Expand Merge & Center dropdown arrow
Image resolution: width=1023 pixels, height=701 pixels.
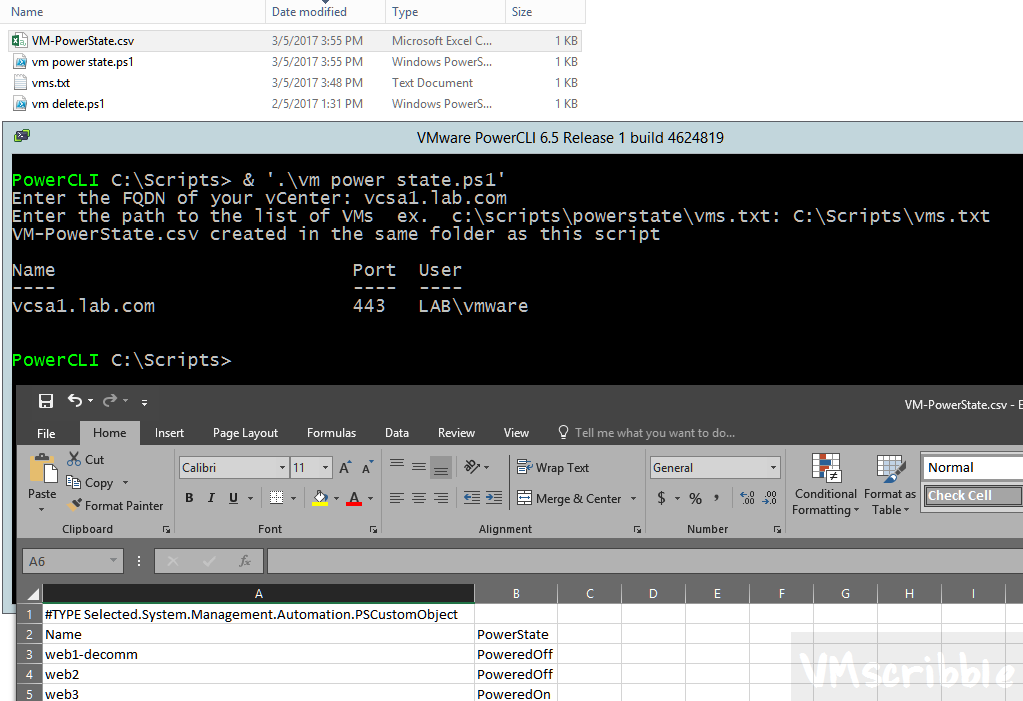(633, 499)
